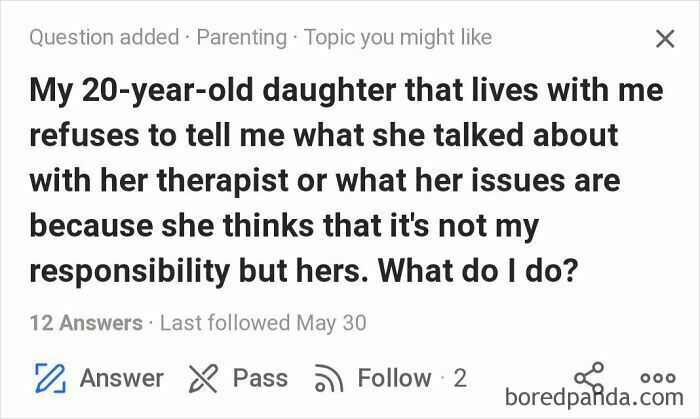Click the Follow feed icon
Image resolution: width=700 pixels, height=419 pixels.
pos(329,378)
